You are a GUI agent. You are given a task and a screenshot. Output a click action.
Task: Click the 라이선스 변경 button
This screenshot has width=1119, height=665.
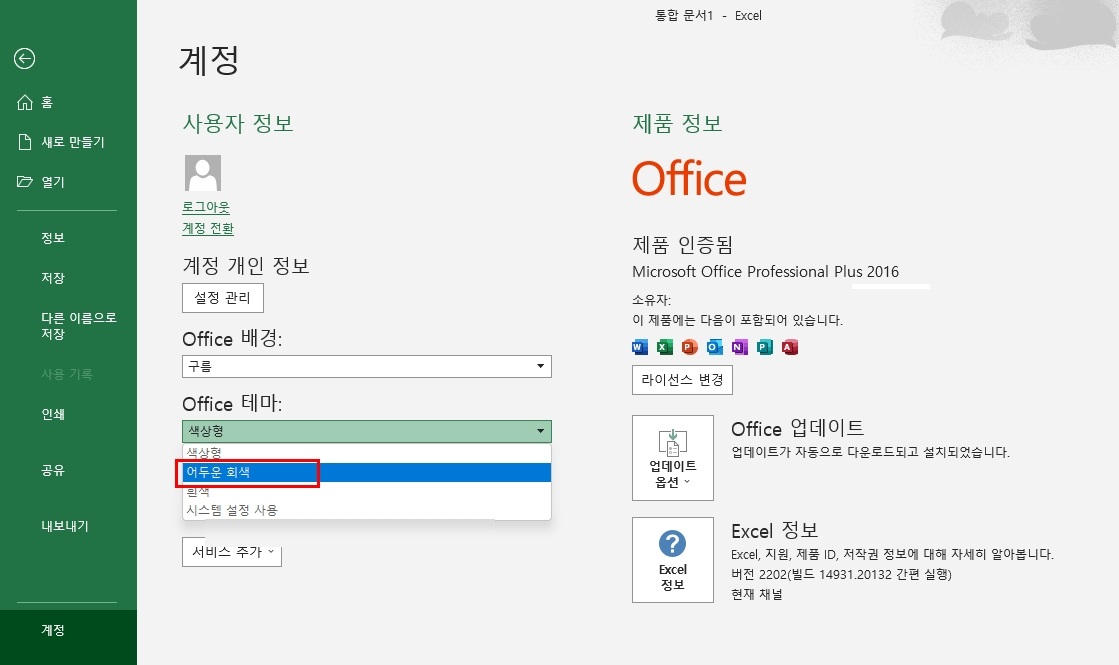(x=682, y=380)
